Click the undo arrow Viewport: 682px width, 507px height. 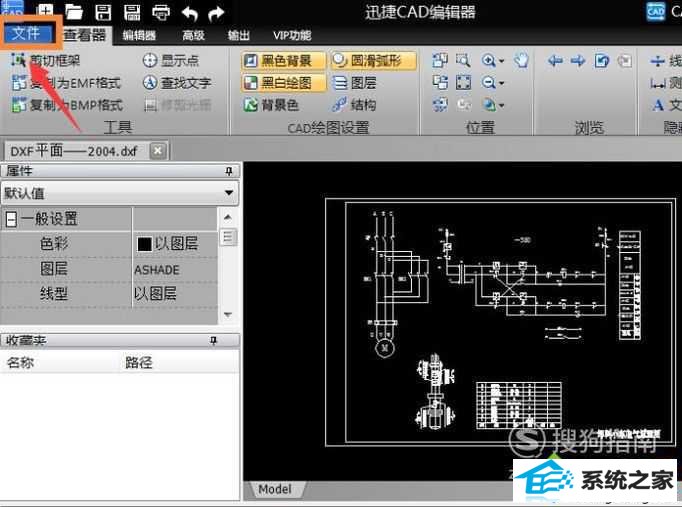tap(190, 13)
